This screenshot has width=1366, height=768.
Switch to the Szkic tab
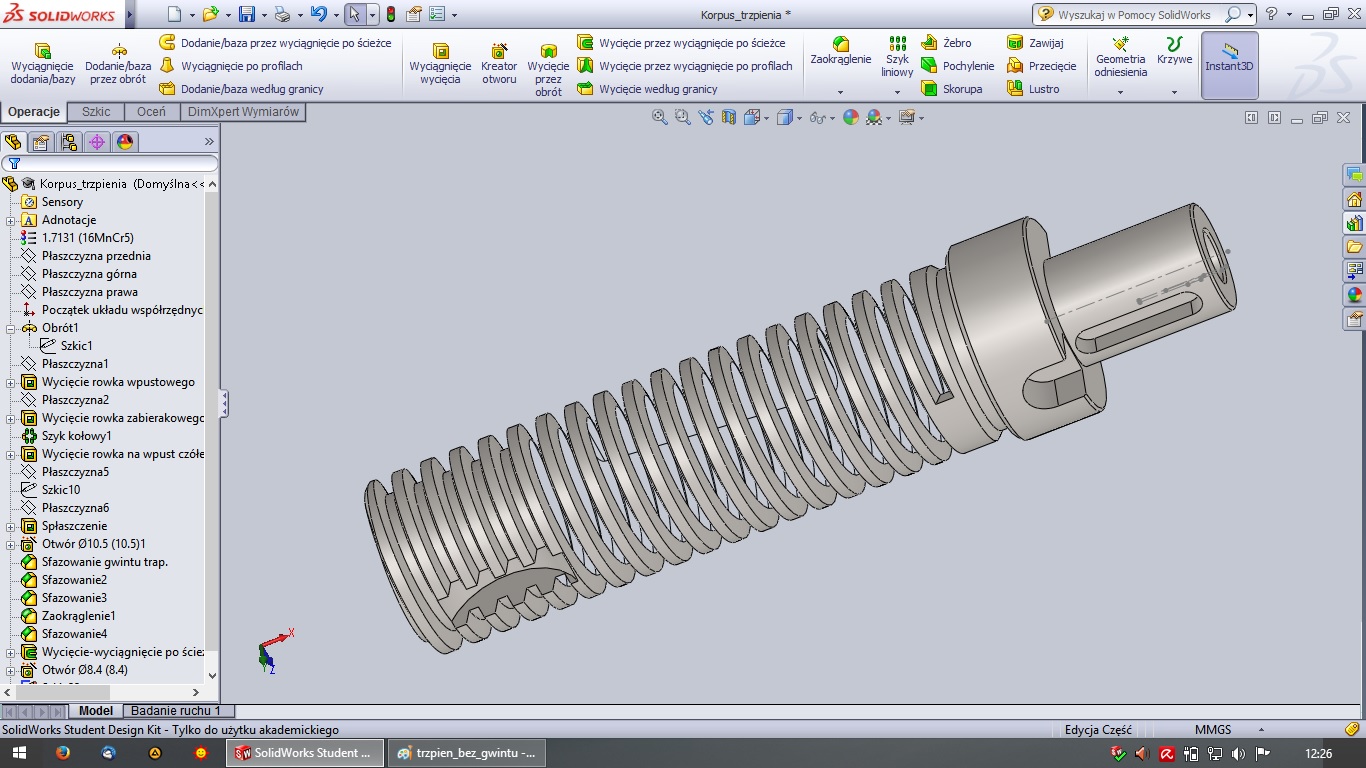click(96, 112)
